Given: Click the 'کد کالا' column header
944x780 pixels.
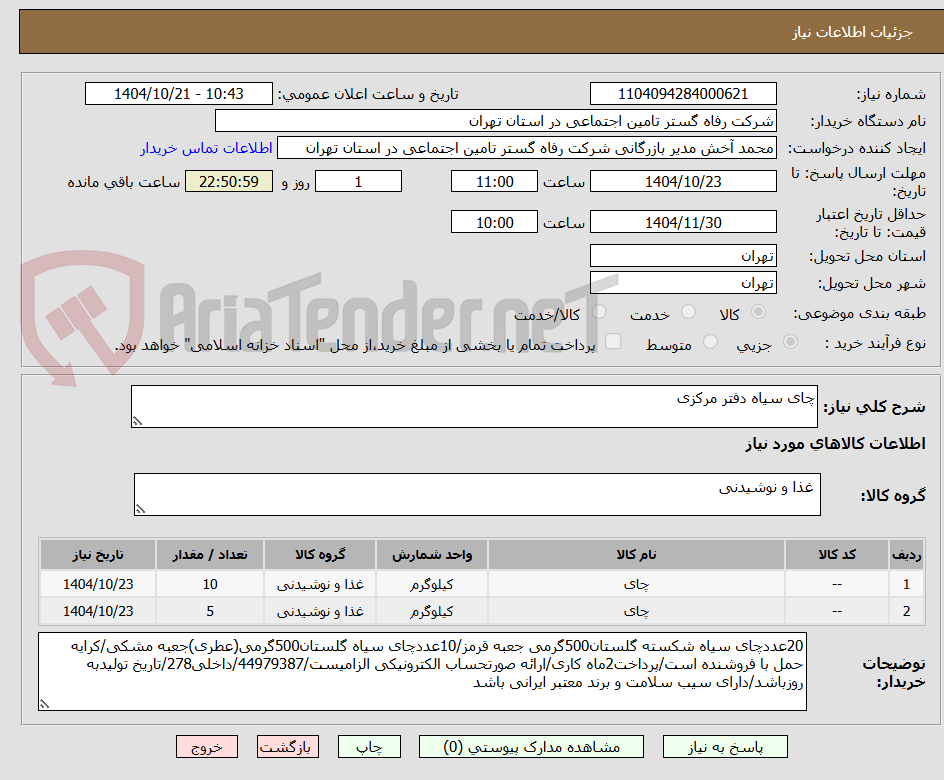Looking at the screenshot, I should click(837, 555).
